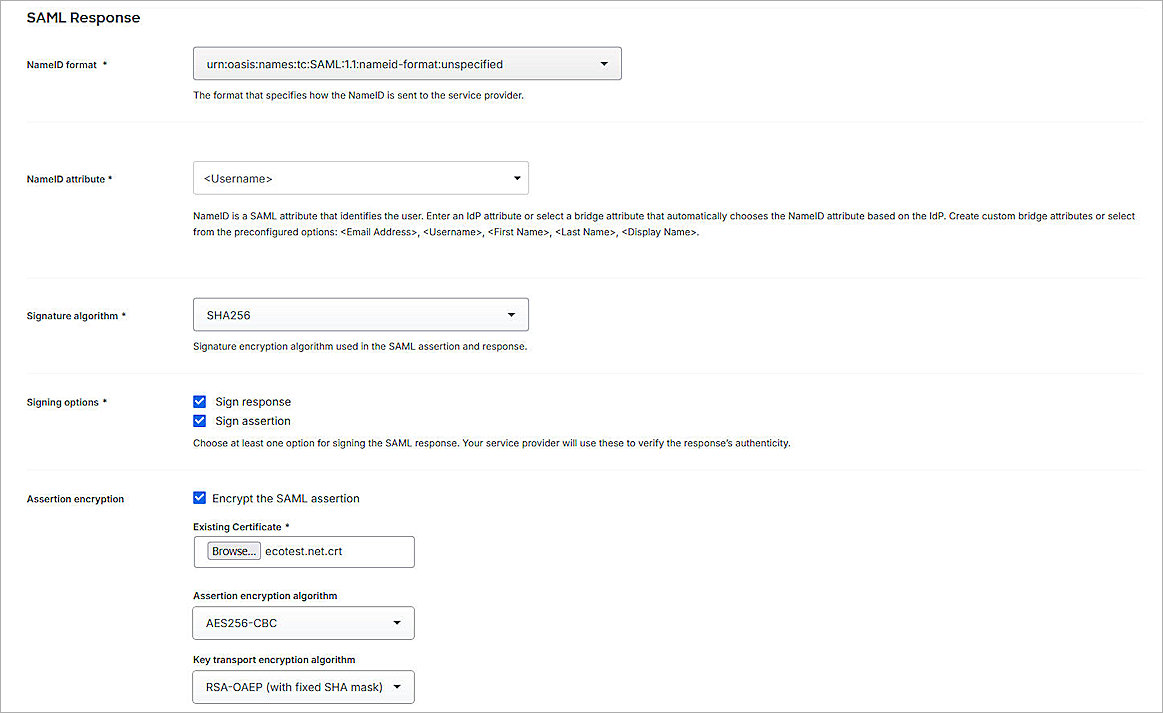Toggle Encrypt the SAML assertion

[x=199, y=498]
